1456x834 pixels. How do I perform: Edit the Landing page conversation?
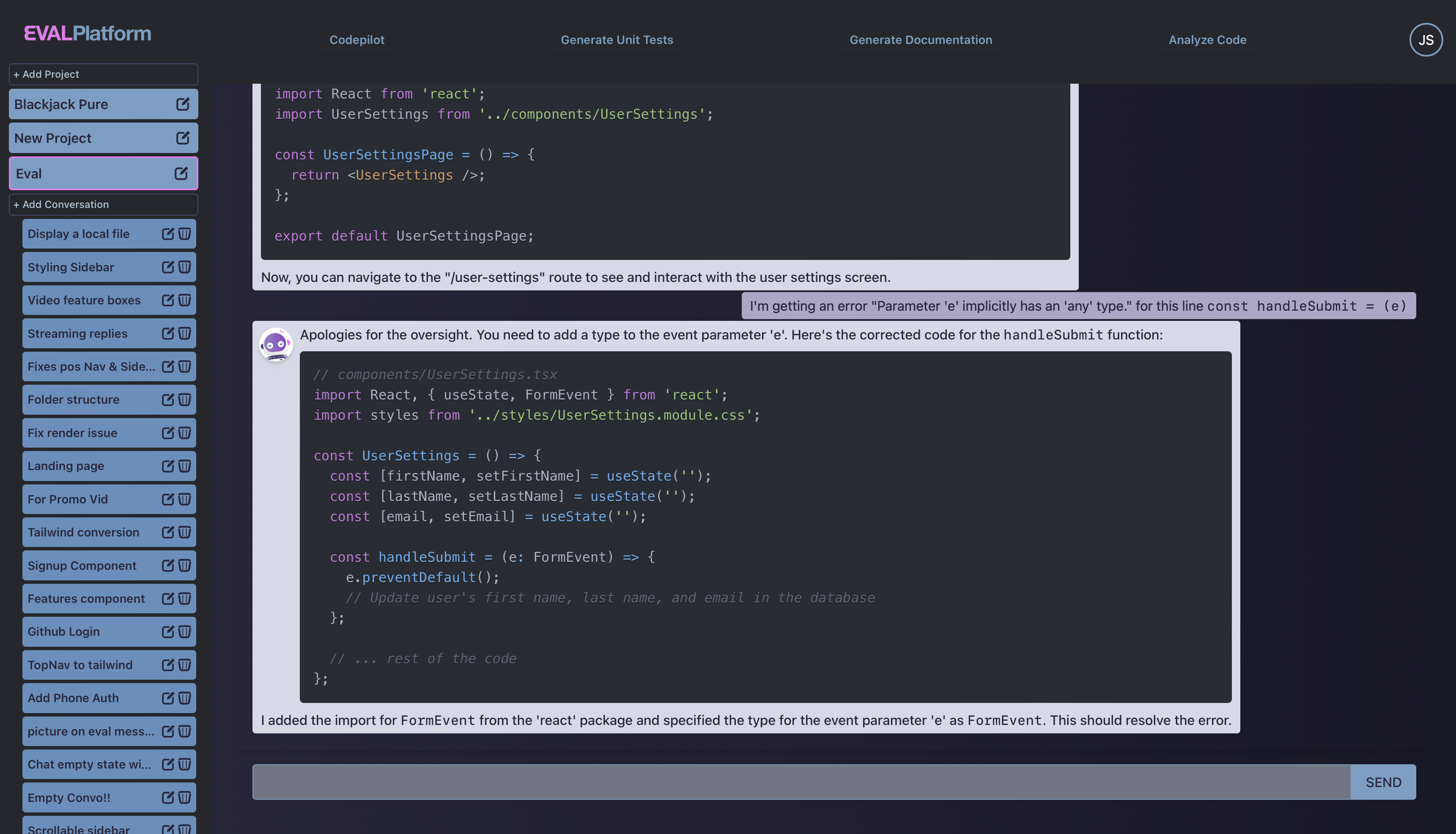(x=168, y=466)
